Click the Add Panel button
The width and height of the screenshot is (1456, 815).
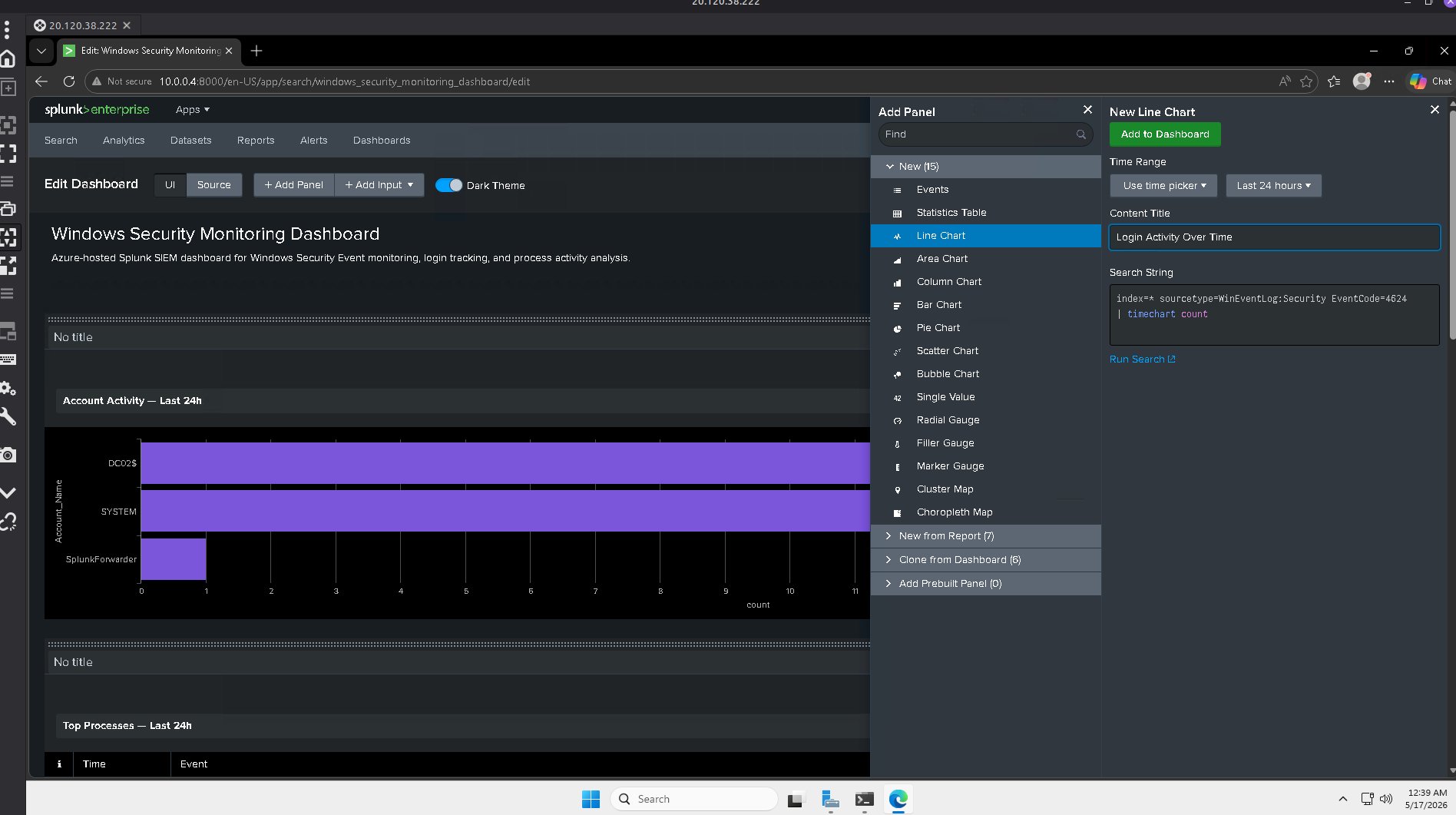click(x=294, y=185)
